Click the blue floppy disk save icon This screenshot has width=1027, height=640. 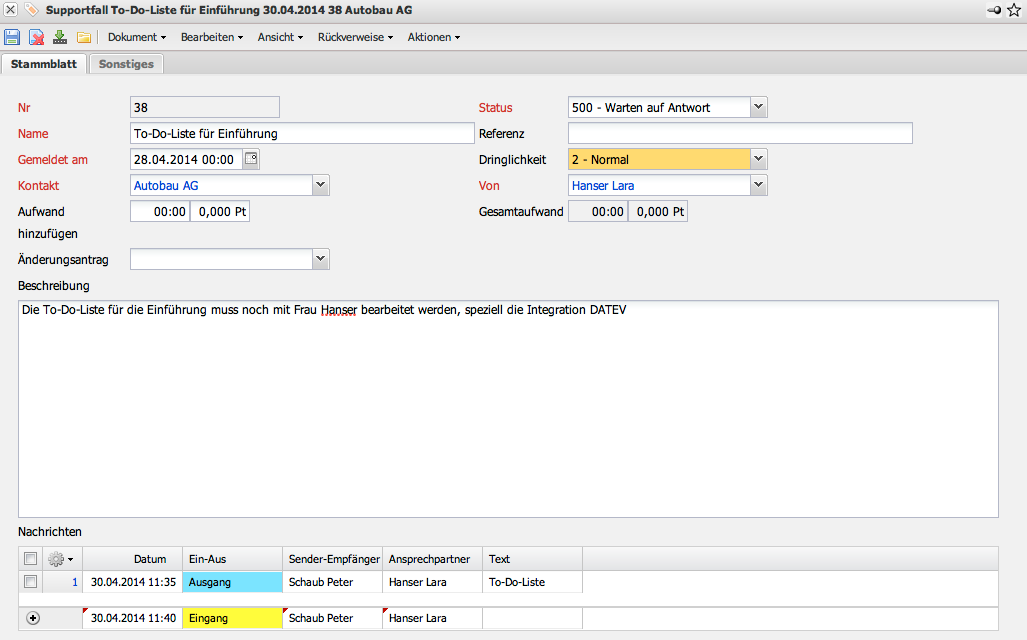click(x=12, y=37)
